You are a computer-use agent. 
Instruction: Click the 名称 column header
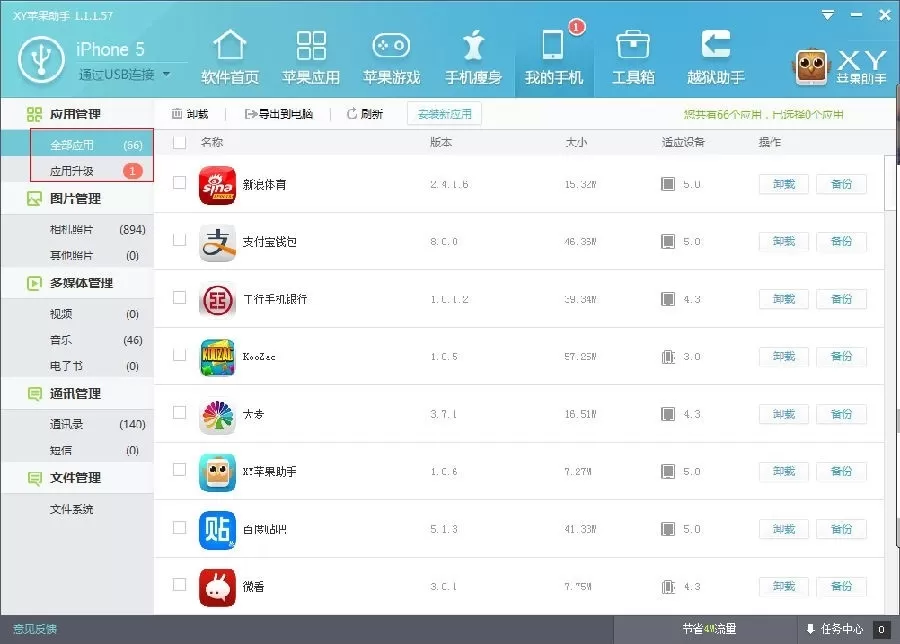(212, 142)
